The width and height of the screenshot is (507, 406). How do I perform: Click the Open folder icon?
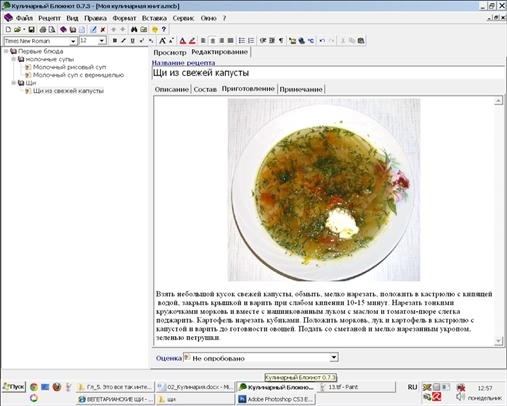17,30
